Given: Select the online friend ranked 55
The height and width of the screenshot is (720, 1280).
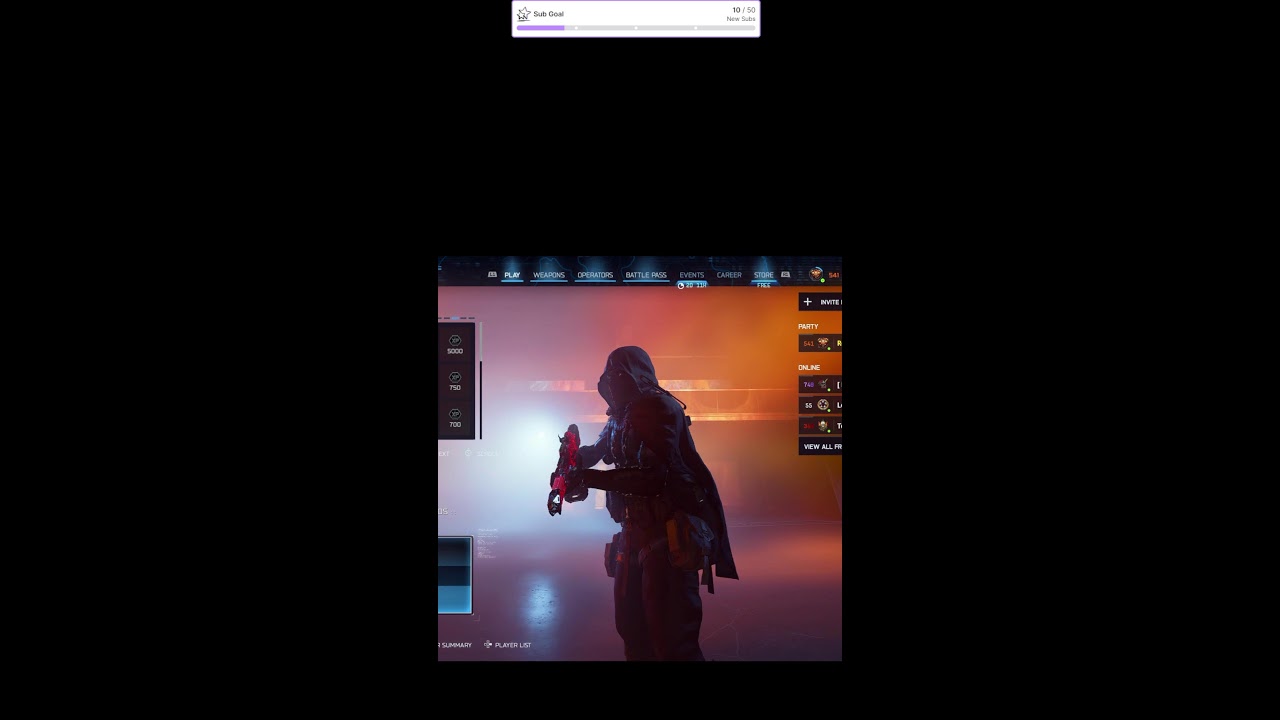Looking at the screenshot, I should pos(820,405).
